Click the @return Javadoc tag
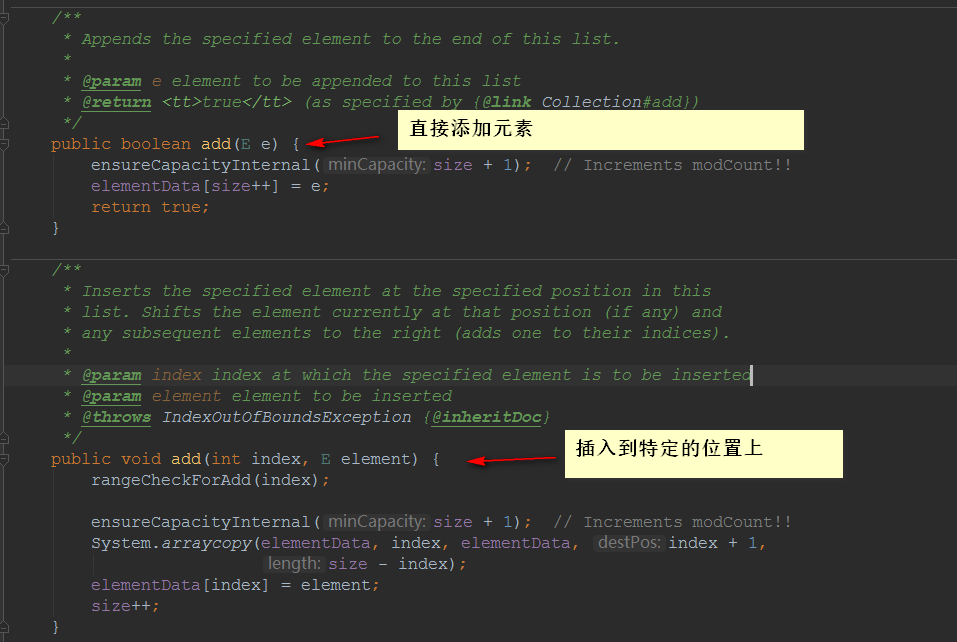 pos(117,102)
